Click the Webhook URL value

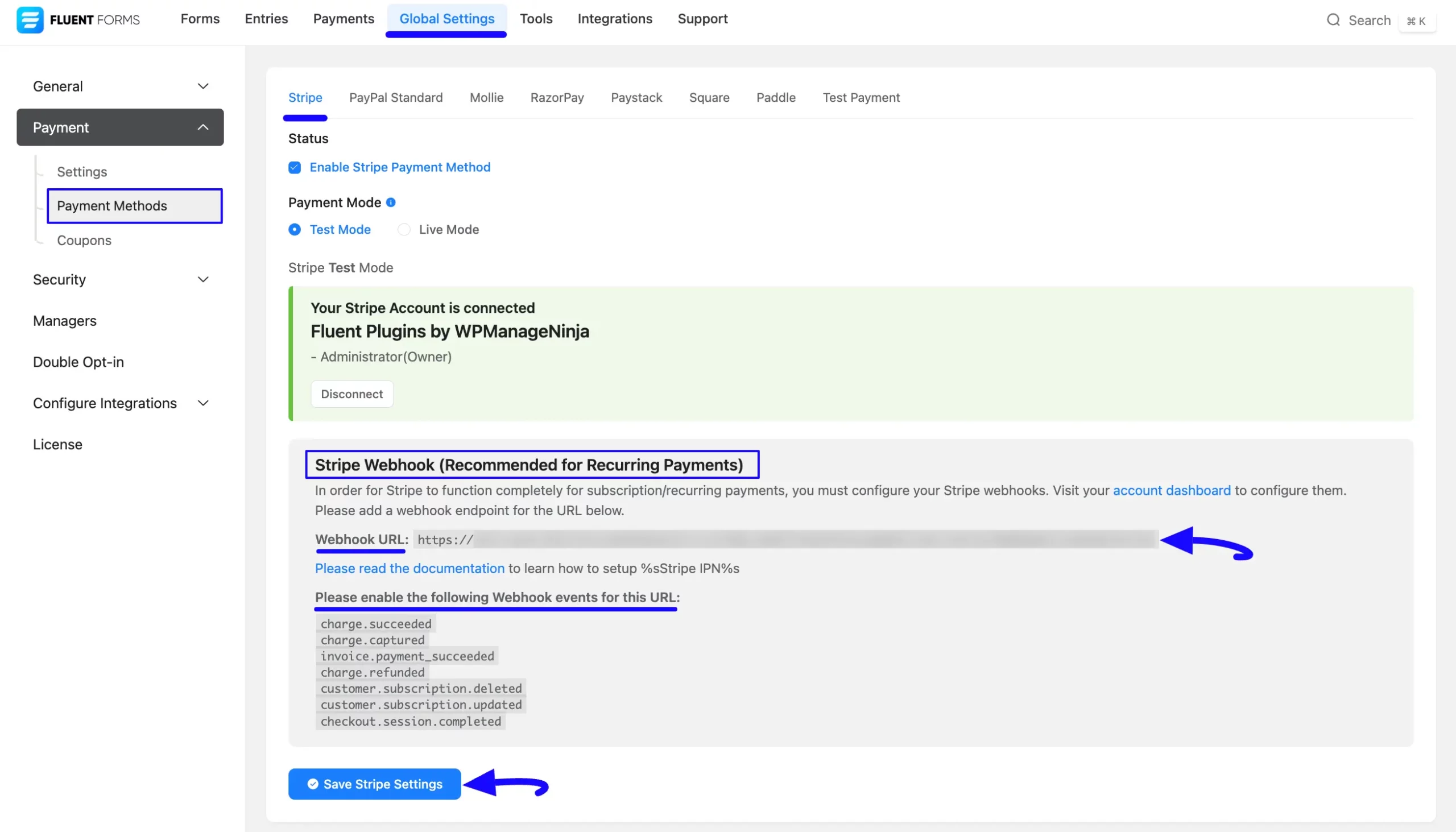click(x=785, y=540)
